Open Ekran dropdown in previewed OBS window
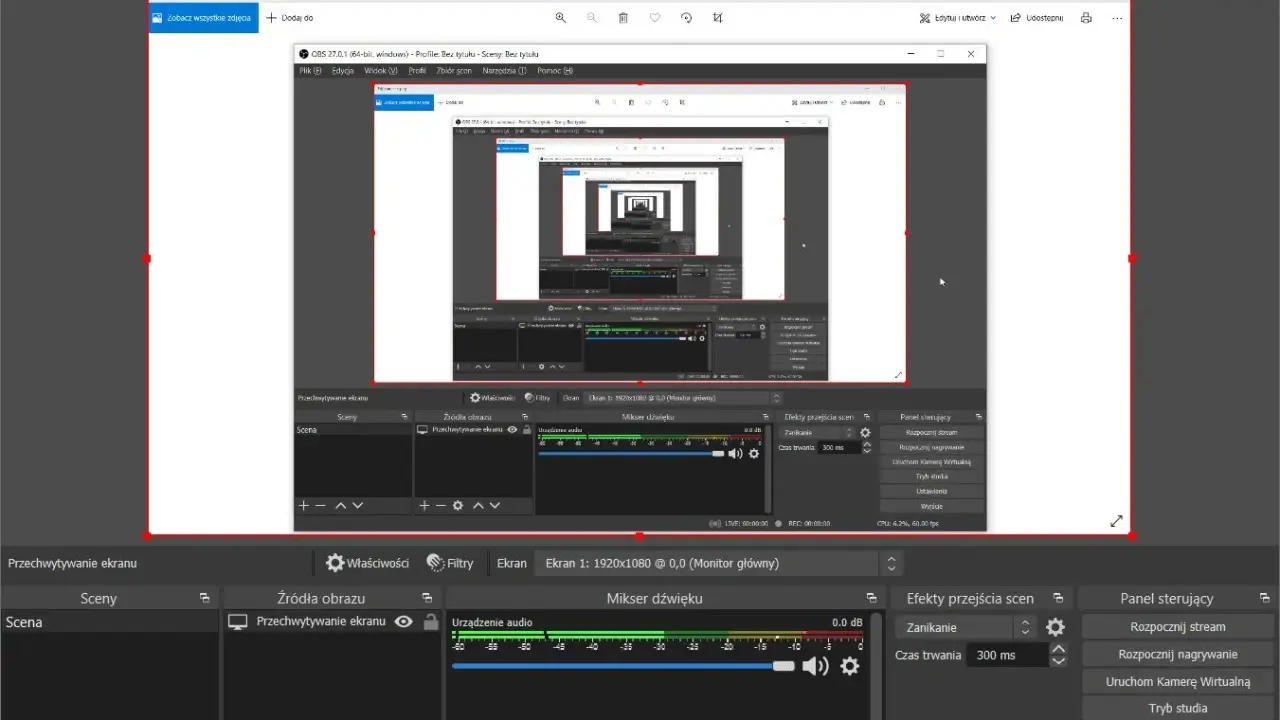This screenshot has width=1280, height=720. click(x=684, y=397)
